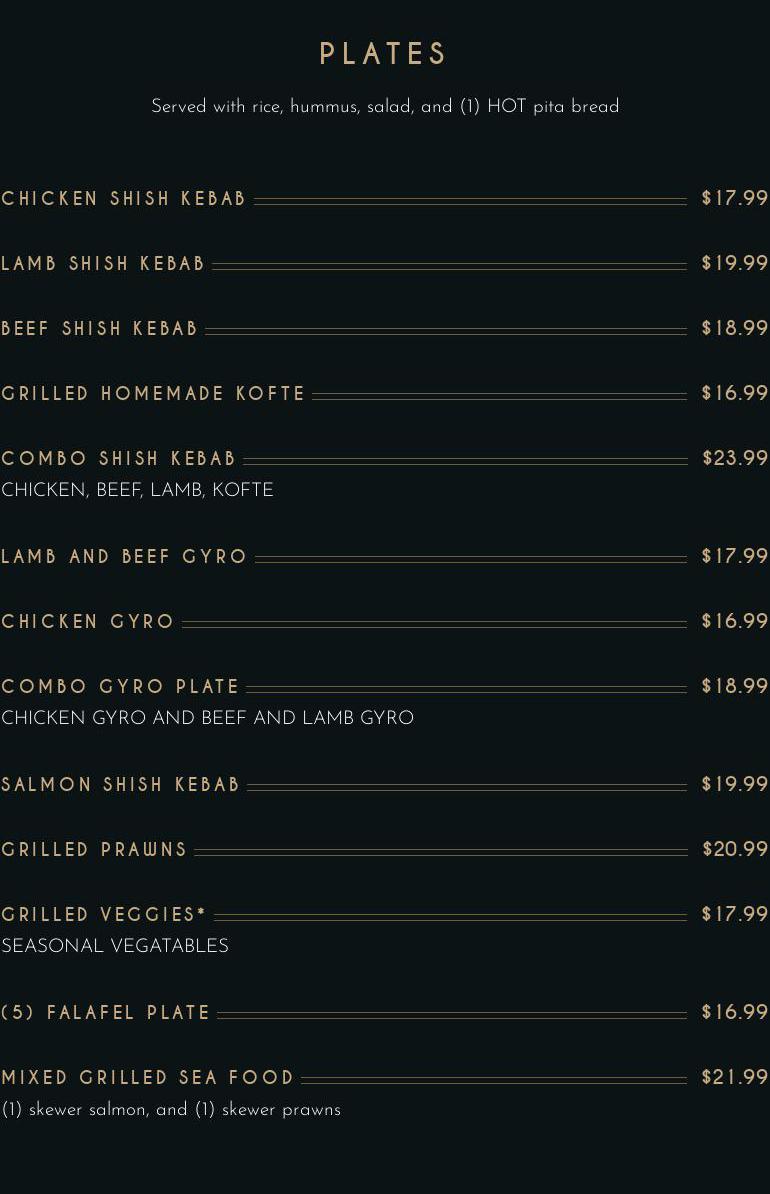Select Grilled Homemade Kofte
This screenshot has height=1194, width=770.
click(153, 394)
